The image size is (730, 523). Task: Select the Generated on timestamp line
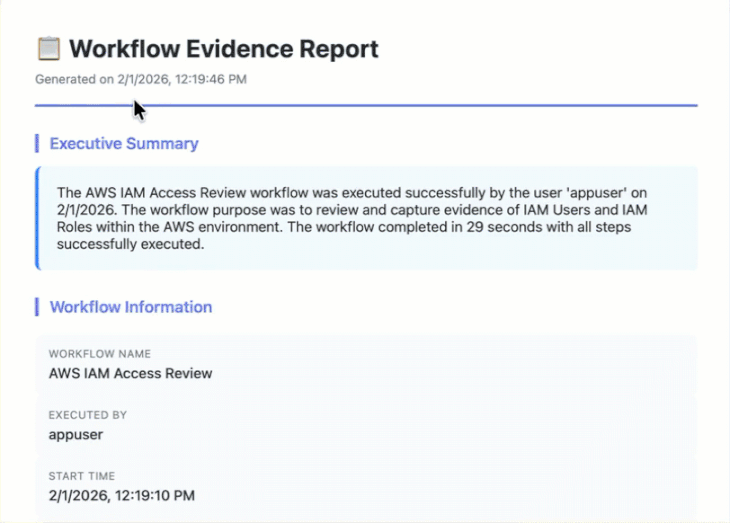click(x=141, y=79)
